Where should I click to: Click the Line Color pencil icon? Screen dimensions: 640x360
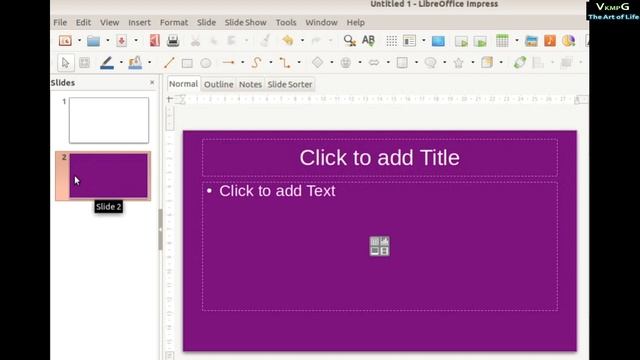107,63
